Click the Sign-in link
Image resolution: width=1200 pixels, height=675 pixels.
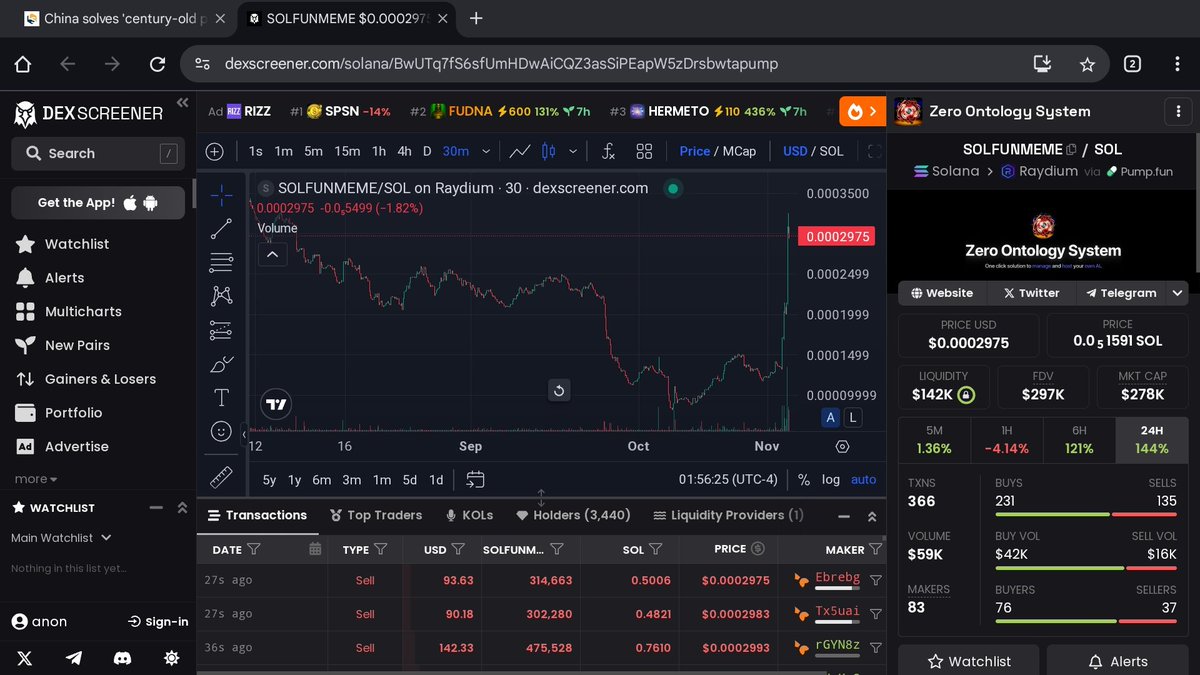158,621
